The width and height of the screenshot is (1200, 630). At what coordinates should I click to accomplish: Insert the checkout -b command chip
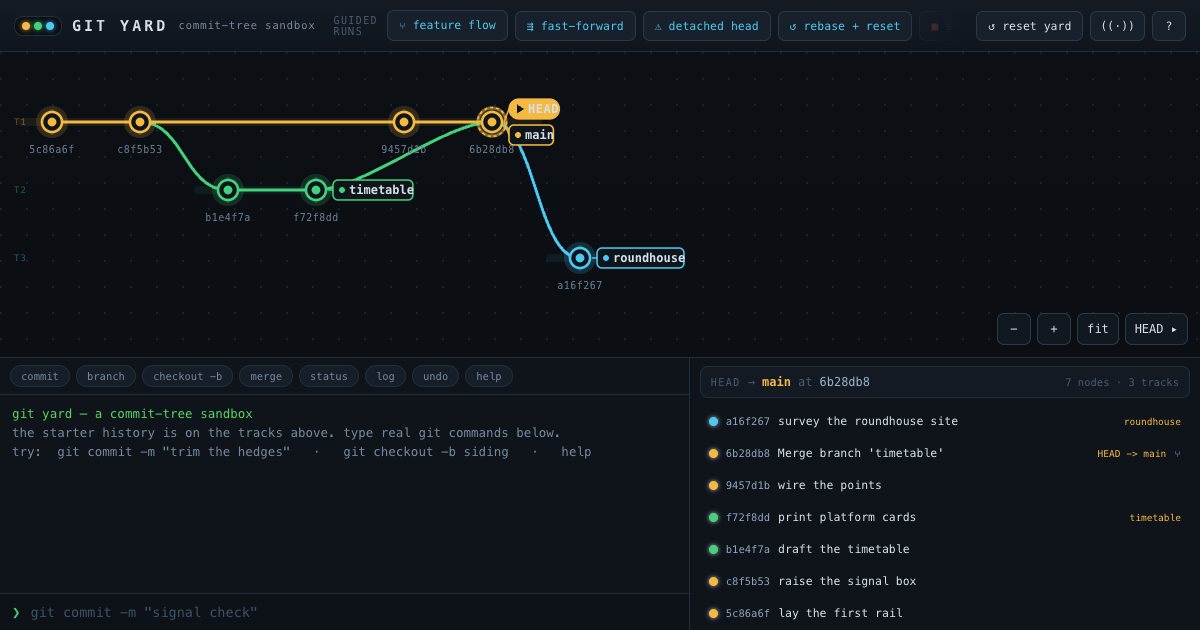click(187, 376)
